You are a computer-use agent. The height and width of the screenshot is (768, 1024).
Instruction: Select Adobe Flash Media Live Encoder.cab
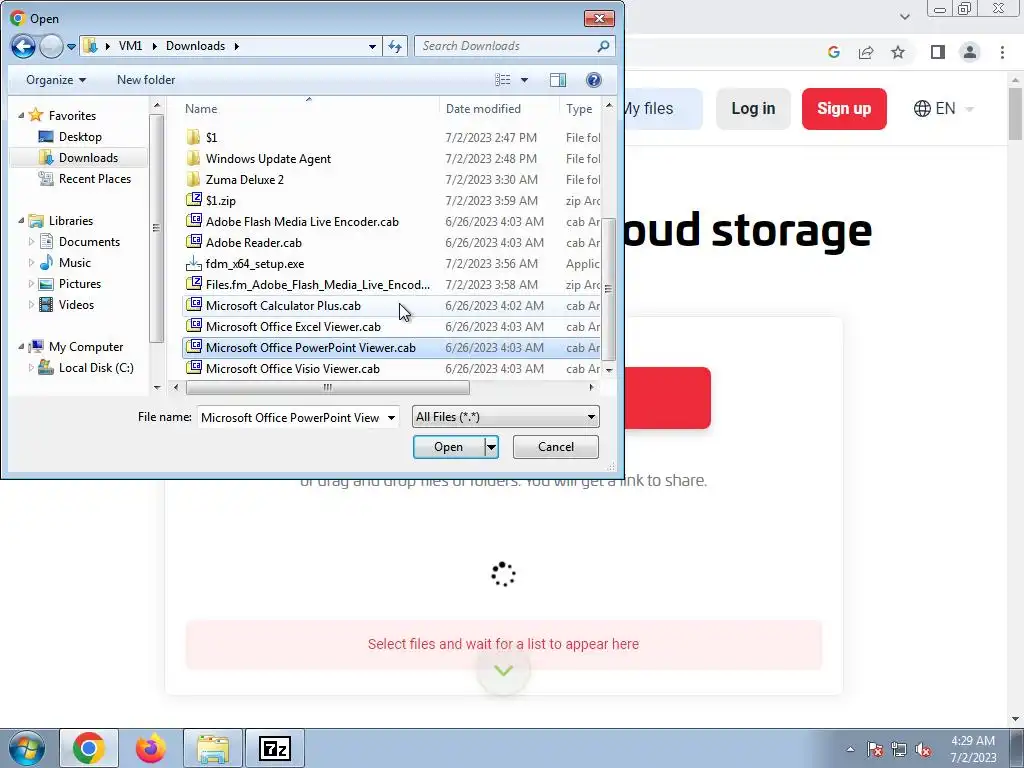point(302,221)
